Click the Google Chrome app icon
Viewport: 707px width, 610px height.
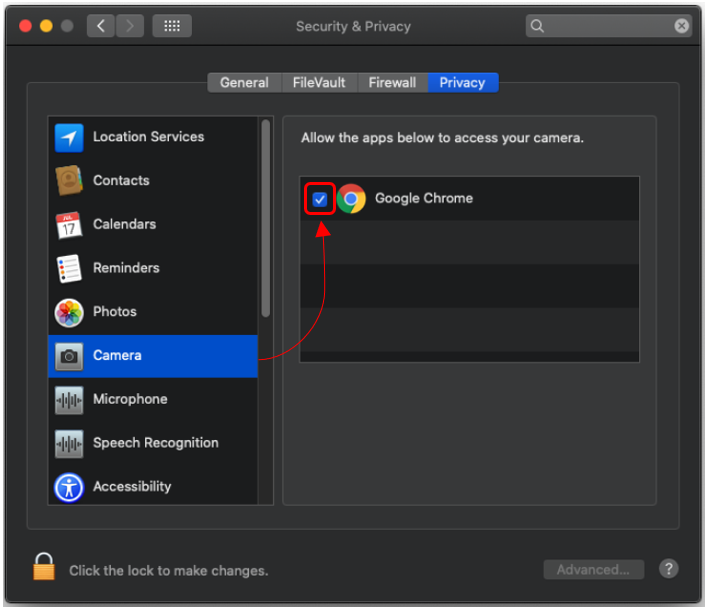click(351, 199)
